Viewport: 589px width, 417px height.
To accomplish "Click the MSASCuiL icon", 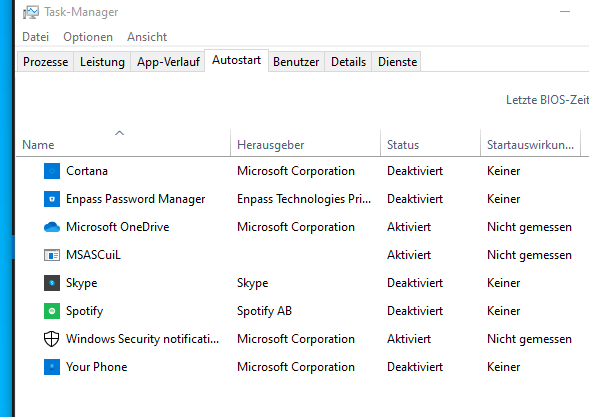I will pyautogui.click(x=52, y=255).
